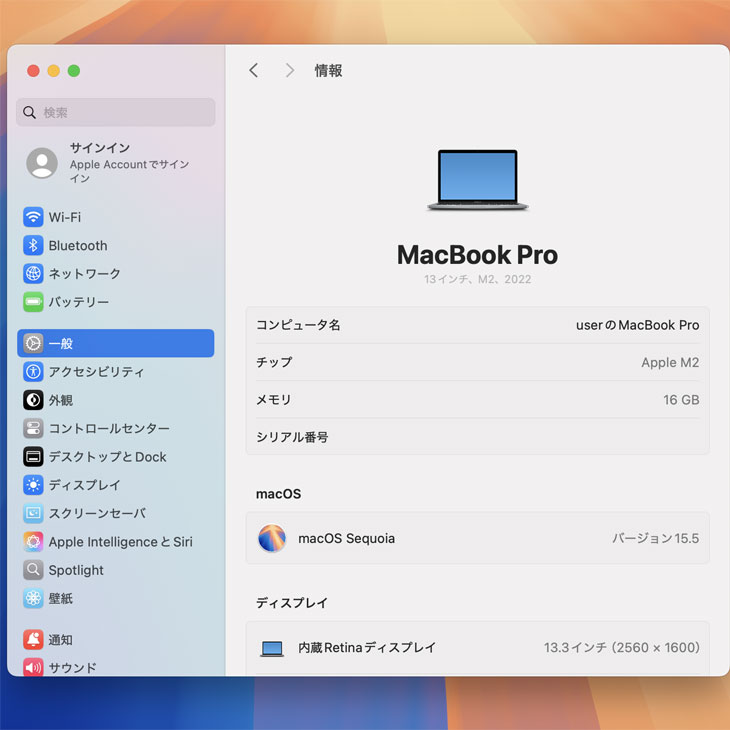Image resolution: width=730 pixels, height=730 pixels.
Task: Click the 13インチ、M2、2022 subtitle
Action: 478,279
